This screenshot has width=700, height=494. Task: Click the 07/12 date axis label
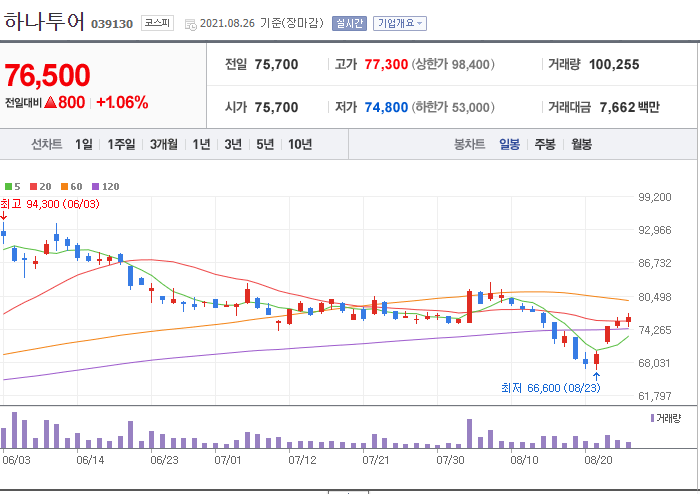pos(302,460)
